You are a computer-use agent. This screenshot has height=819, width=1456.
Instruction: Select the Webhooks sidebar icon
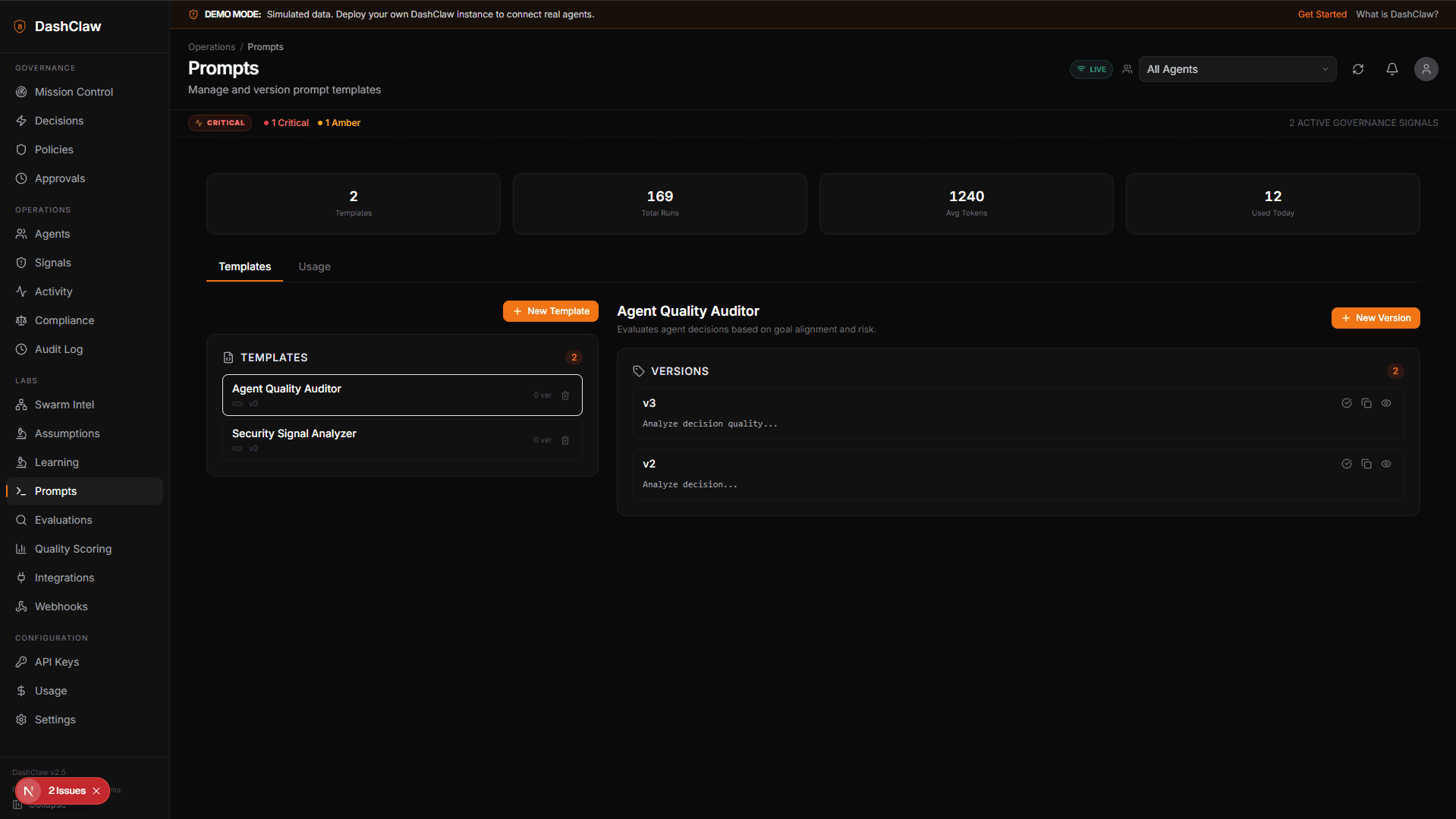[x=21, y=606]
